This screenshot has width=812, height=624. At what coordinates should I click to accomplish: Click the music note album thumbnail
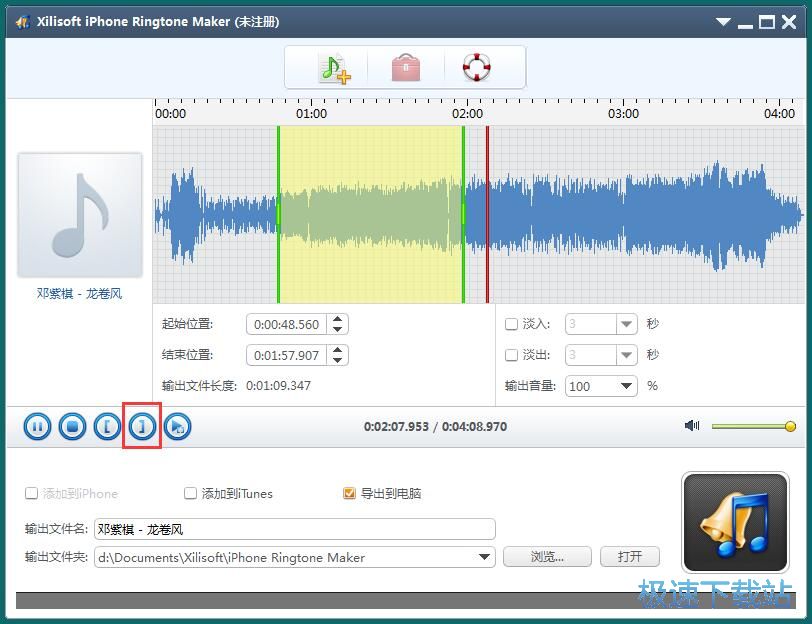click(80, 215)
